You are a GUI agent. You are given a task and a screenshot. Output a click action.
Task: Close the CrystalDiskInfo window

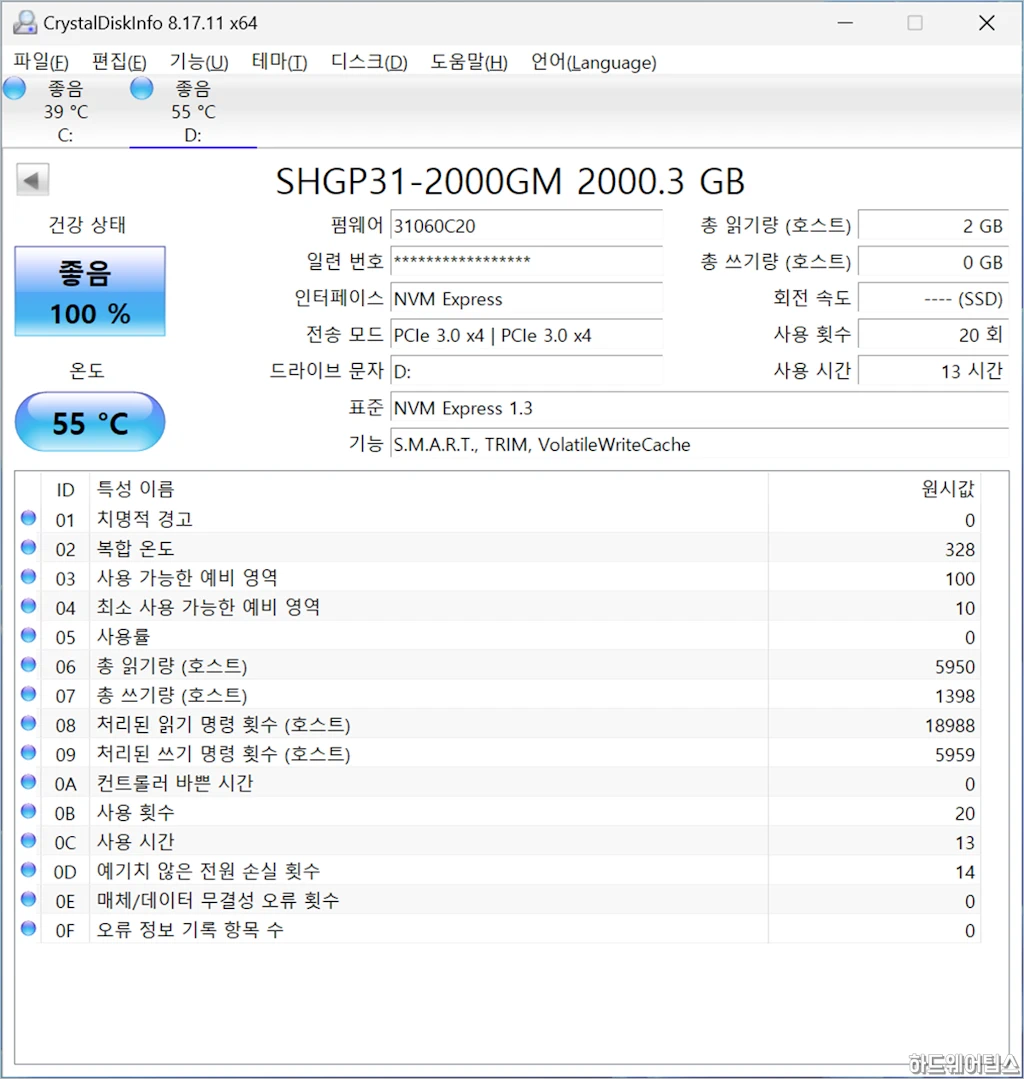pos(987,23)
